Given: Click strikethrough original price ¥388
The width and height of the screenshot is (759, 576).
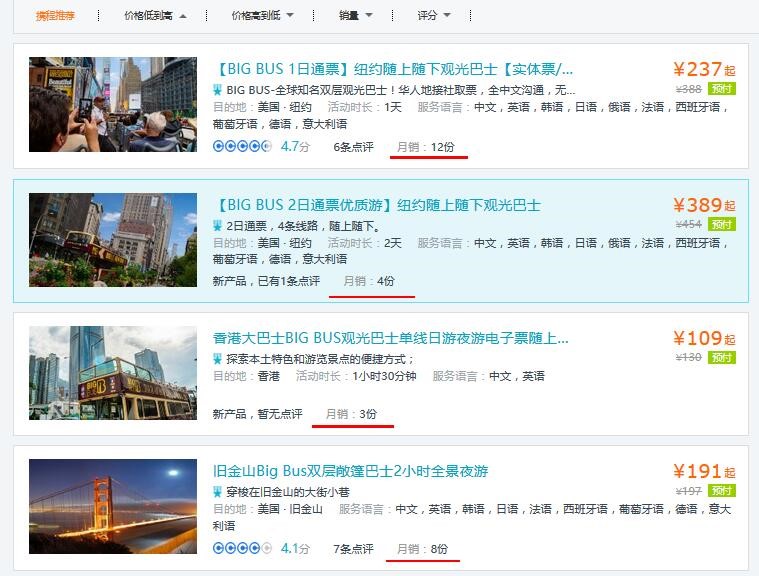Looking at the screenshot, I should click(688, 89).
